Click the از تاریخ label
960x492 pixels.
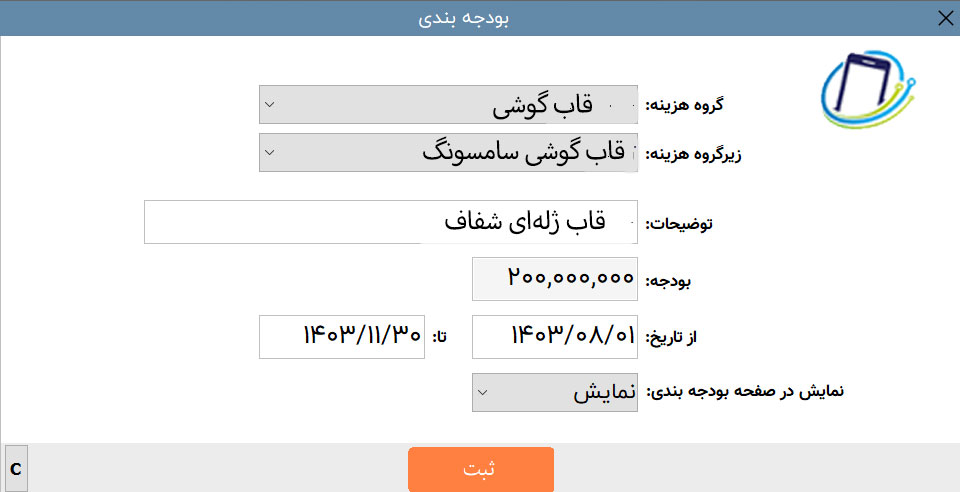pos(672,338)
